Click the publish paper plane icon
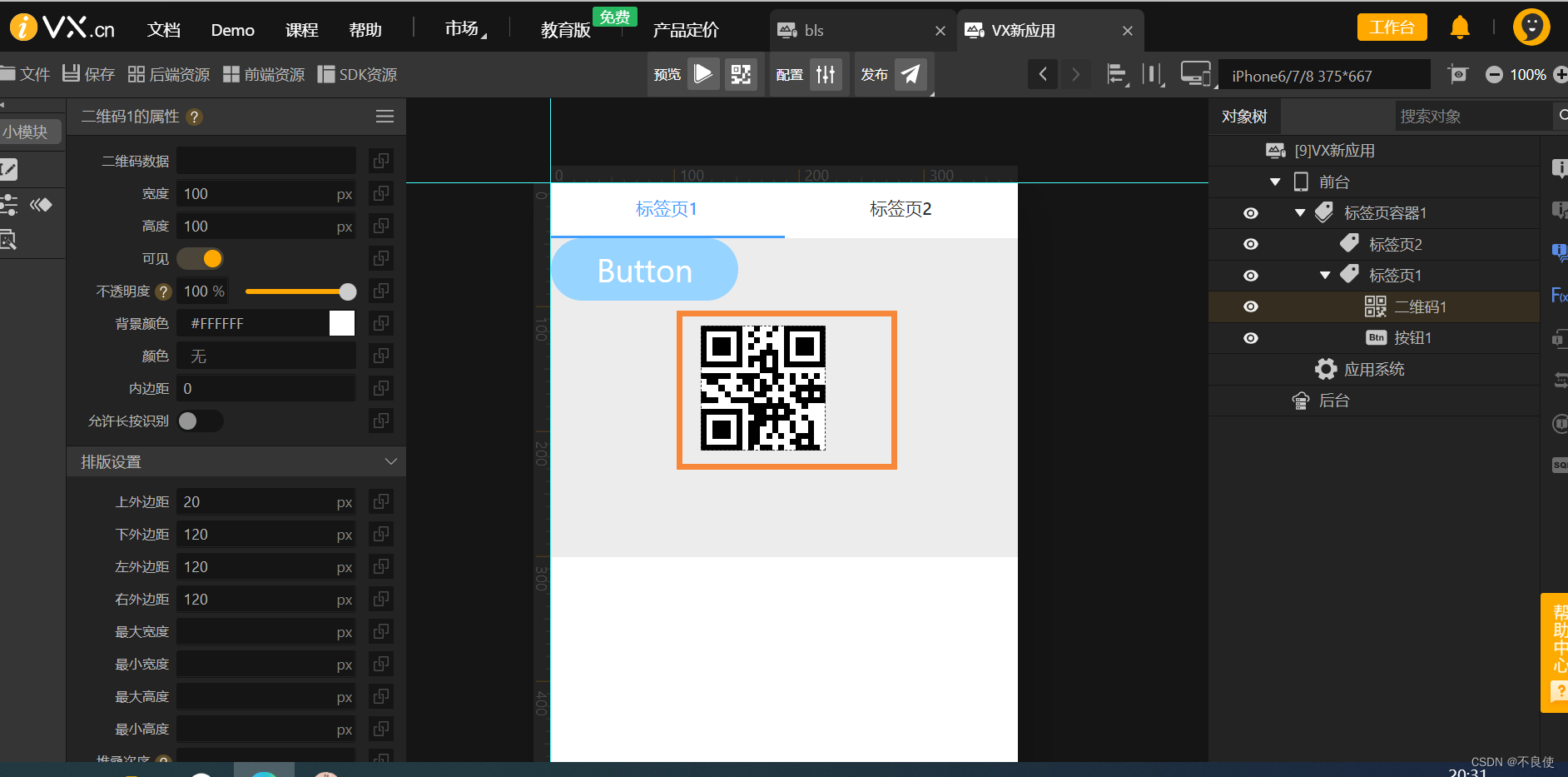This screenshot has width=1568, height=777. [x=911, y=74]
